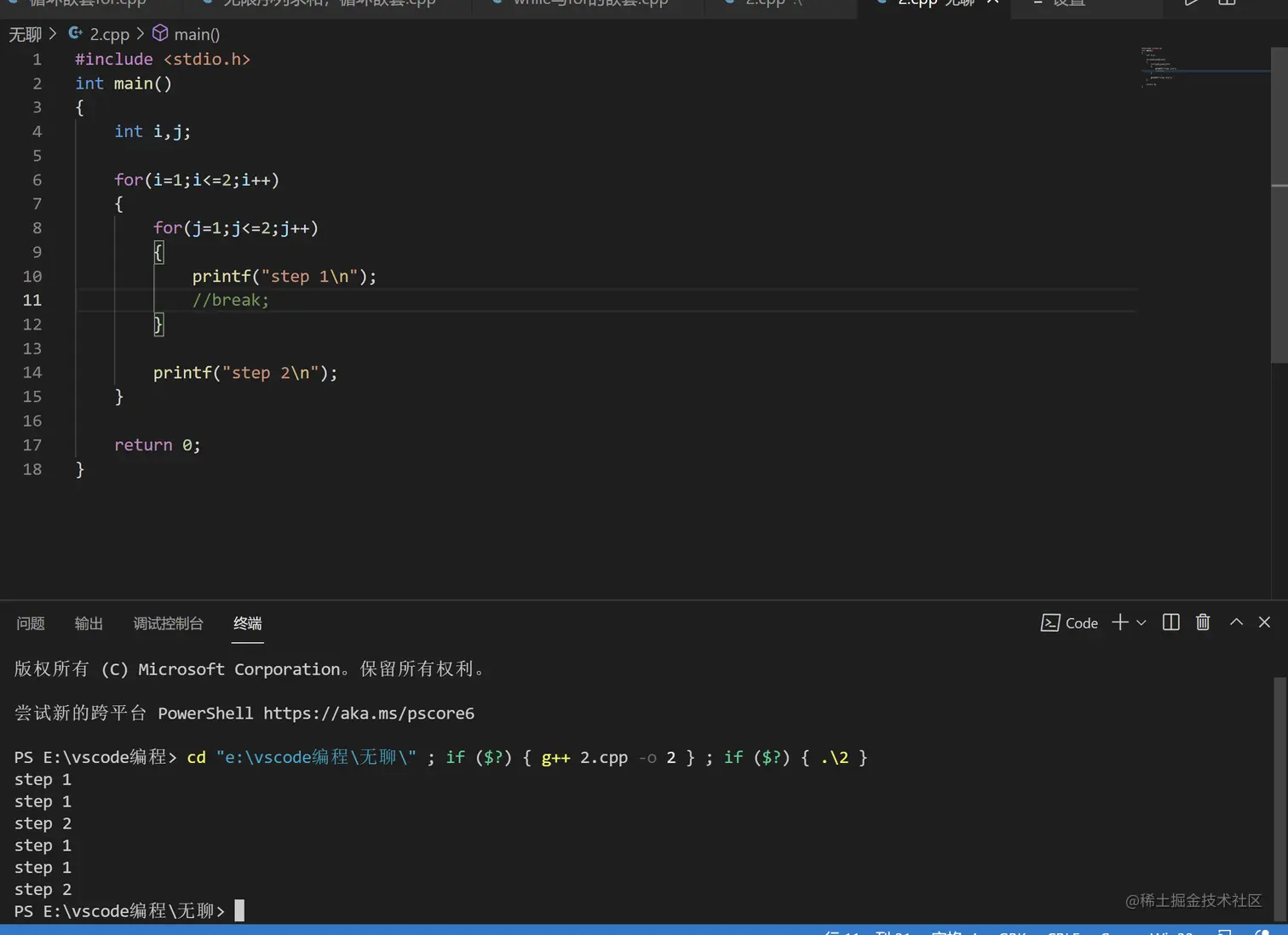The width and height of the screenshot is (1288, 935).
Task: Open the terminal launch profile dropdown arrow
Action: (x=1141, y=622)
